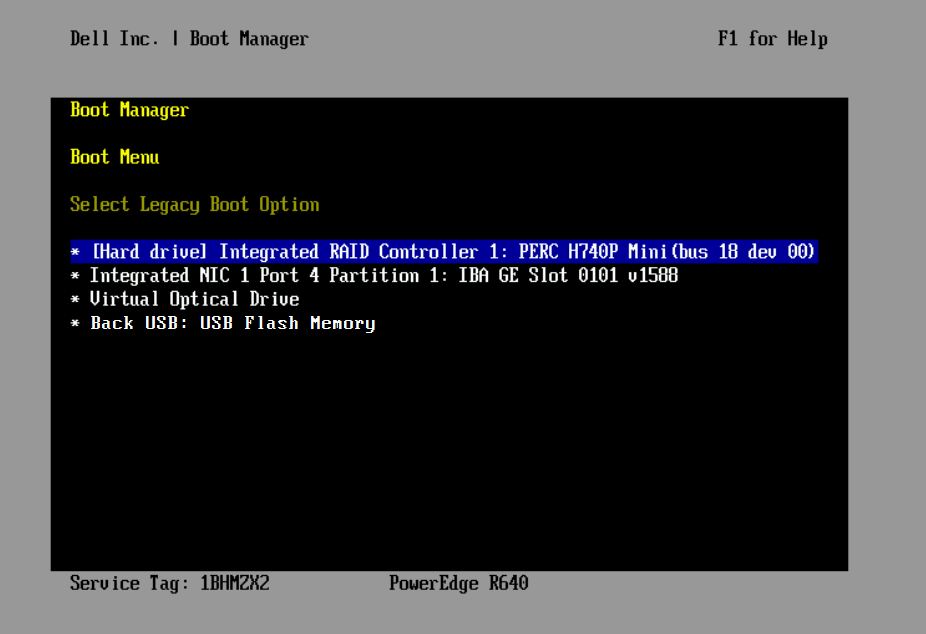926x634 pixels.
Task: Open help via the F1 for Help label
Action: point(772,39)
